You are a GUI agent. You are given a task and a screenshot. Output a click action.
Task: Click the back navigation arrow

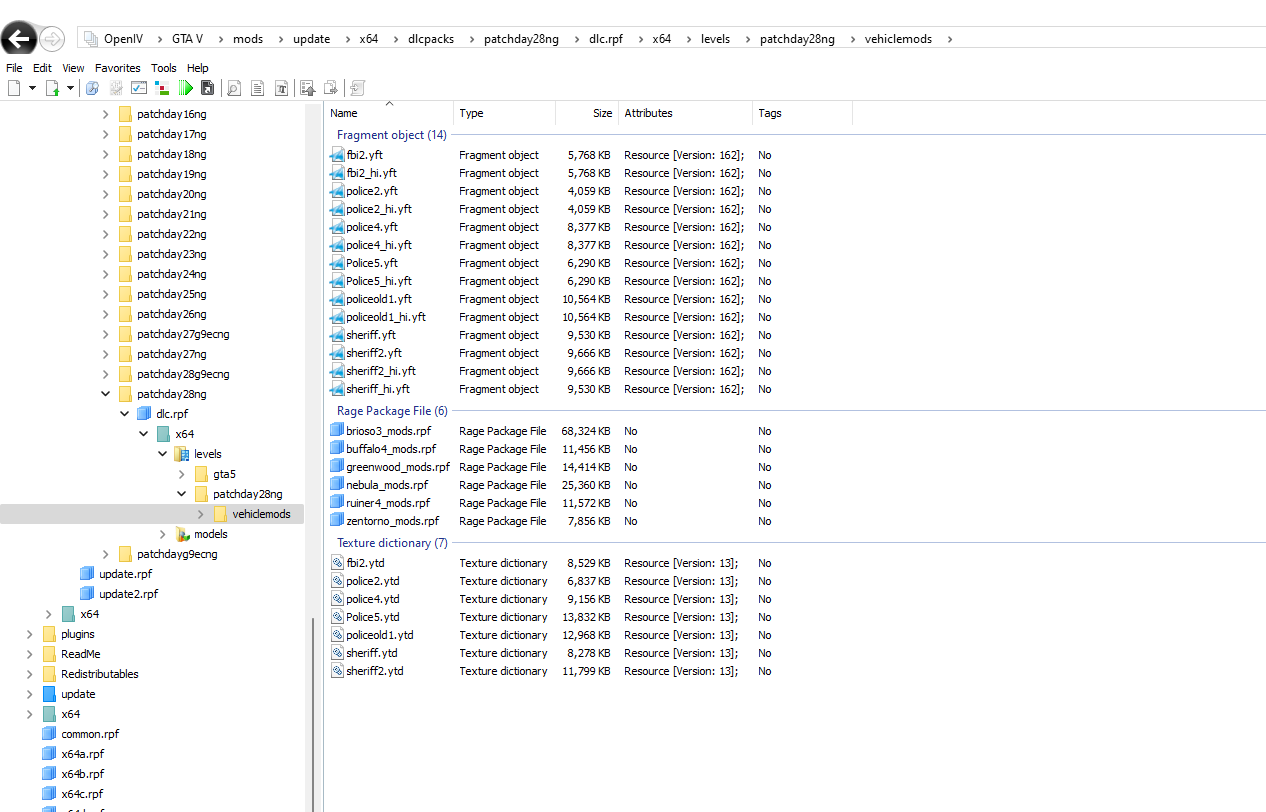point(19,39)
